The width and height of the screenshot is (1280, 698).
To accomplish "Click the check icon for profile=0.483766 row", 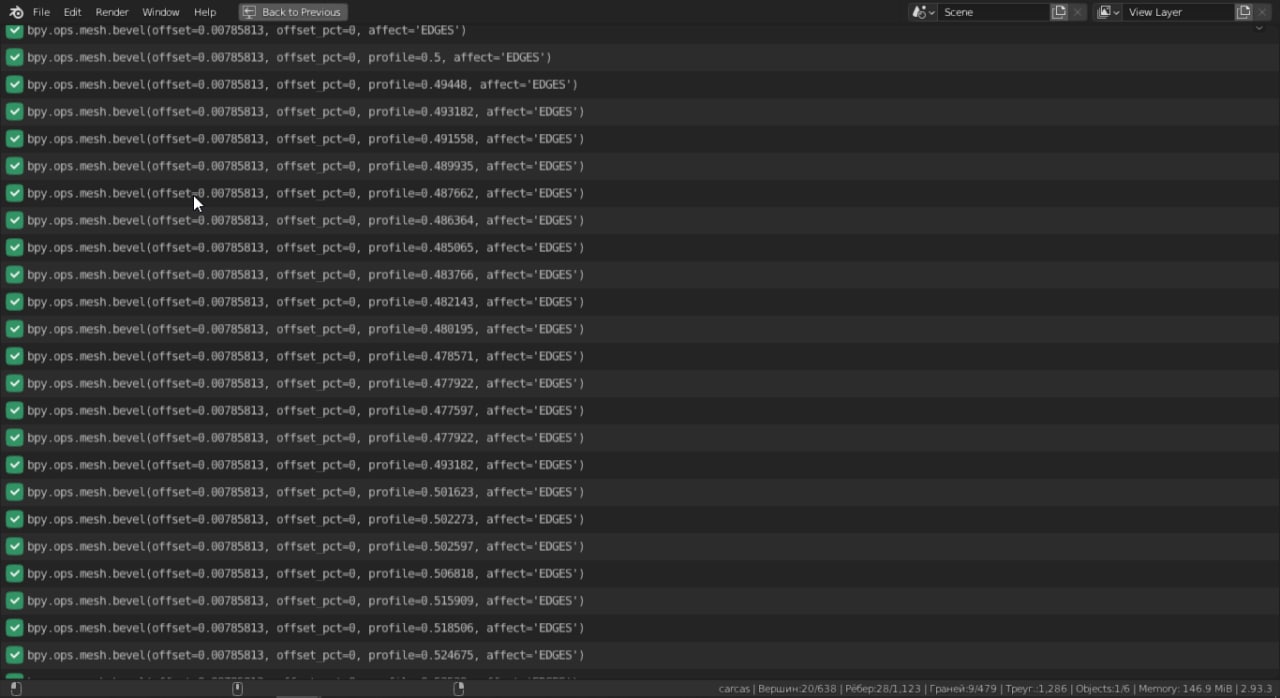I will (14, 274).
